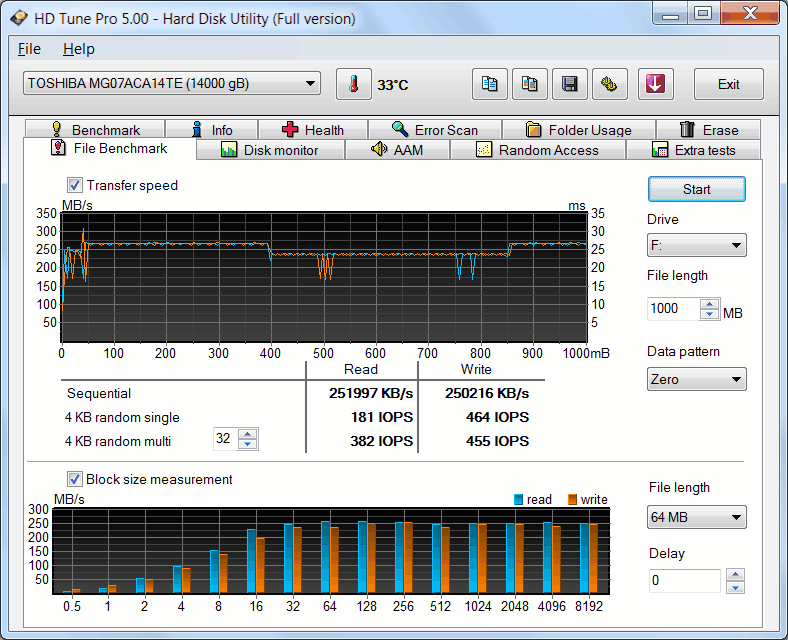The image size is (788, 640).
Task: Open the Health tab with red cross
Action: point(312,130)
